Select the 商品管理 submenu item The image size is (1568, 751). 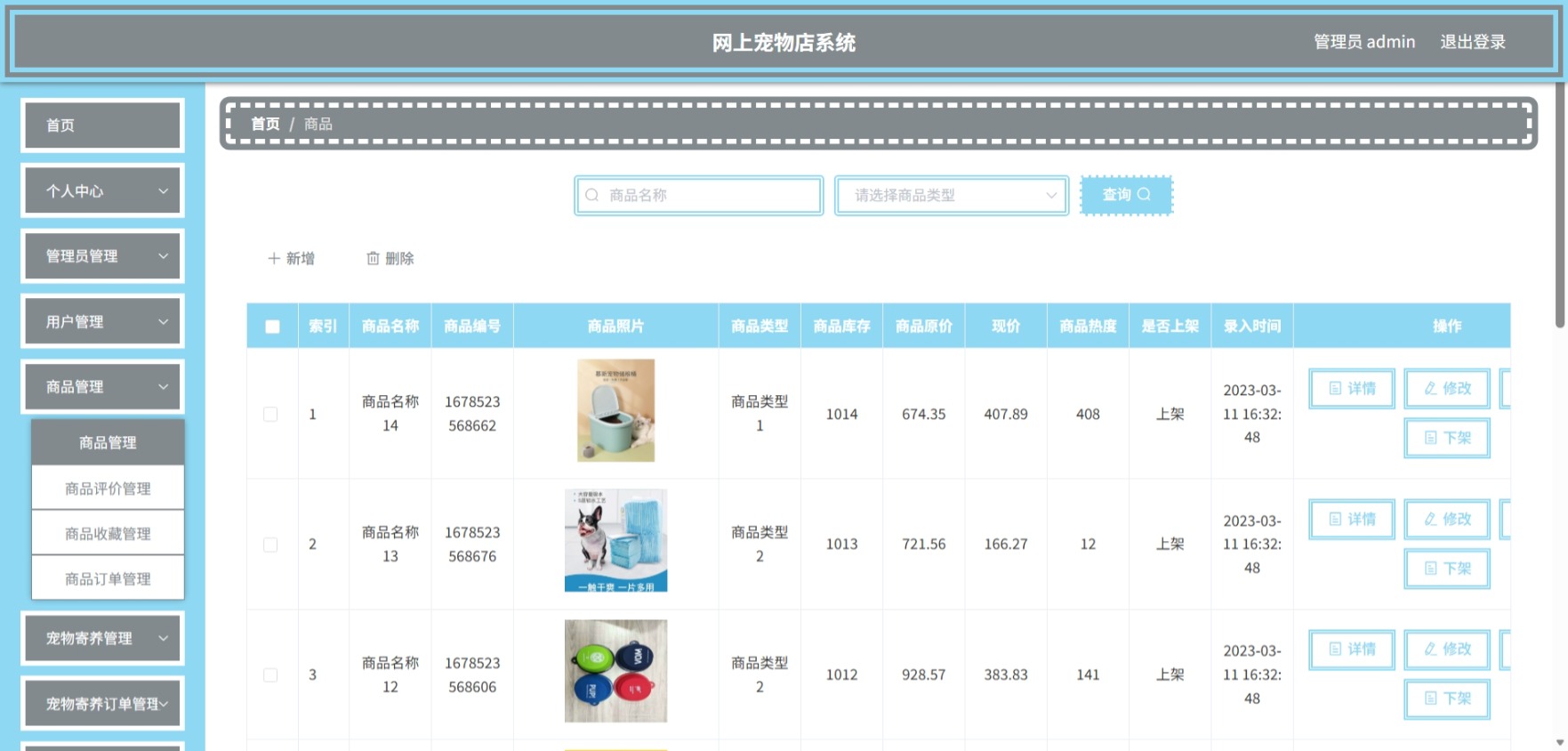[x=108, y=442]
